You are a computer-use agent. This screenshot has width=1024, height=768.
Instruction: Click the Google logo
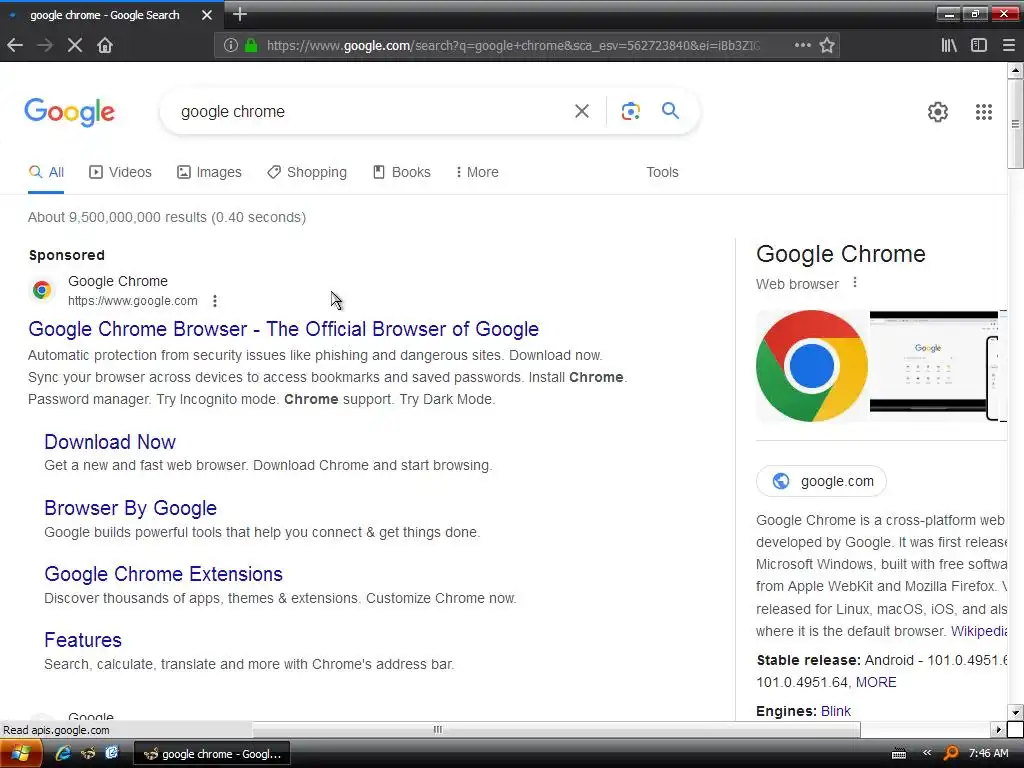coord(69,112)
